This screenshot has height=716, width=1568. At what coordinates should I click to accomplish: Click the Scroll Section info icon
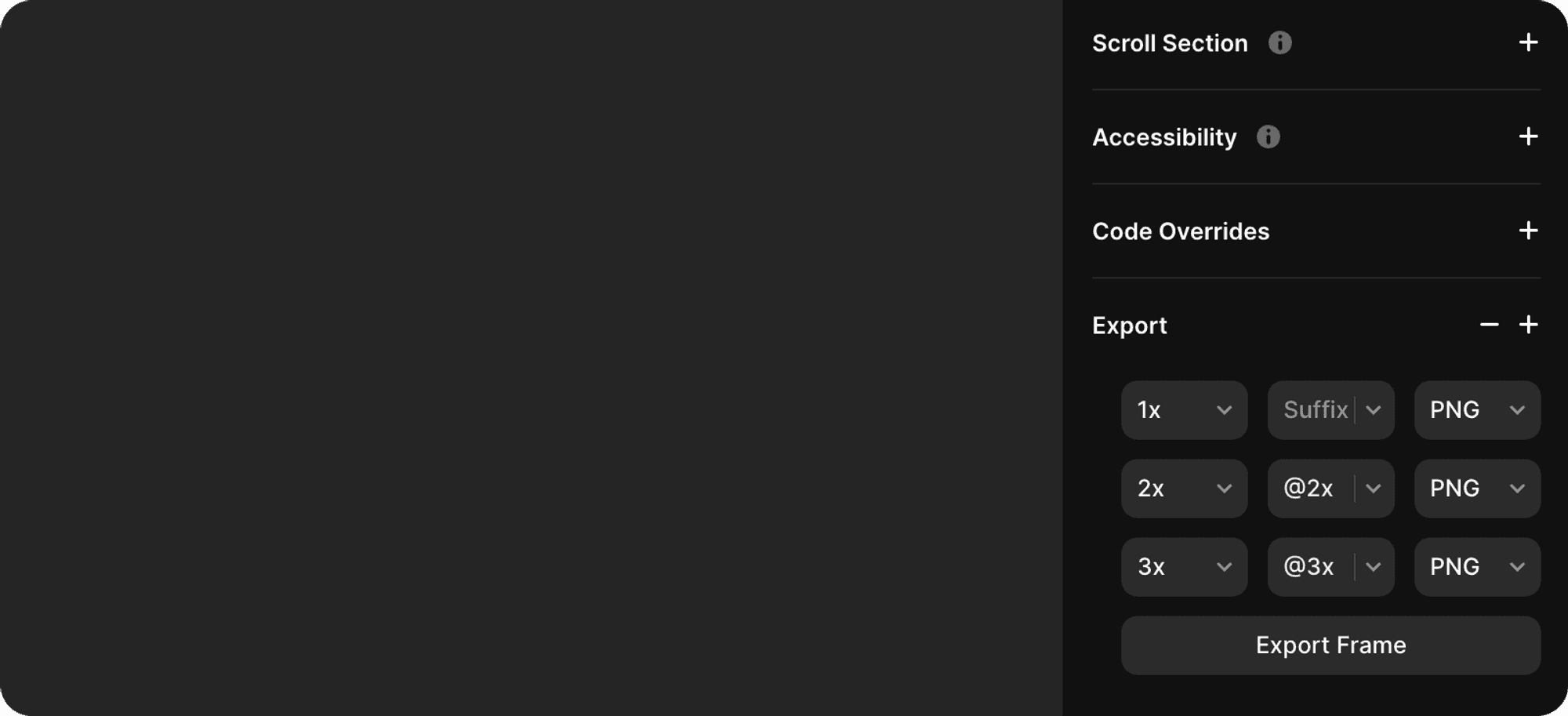[x=1279, y=43]
